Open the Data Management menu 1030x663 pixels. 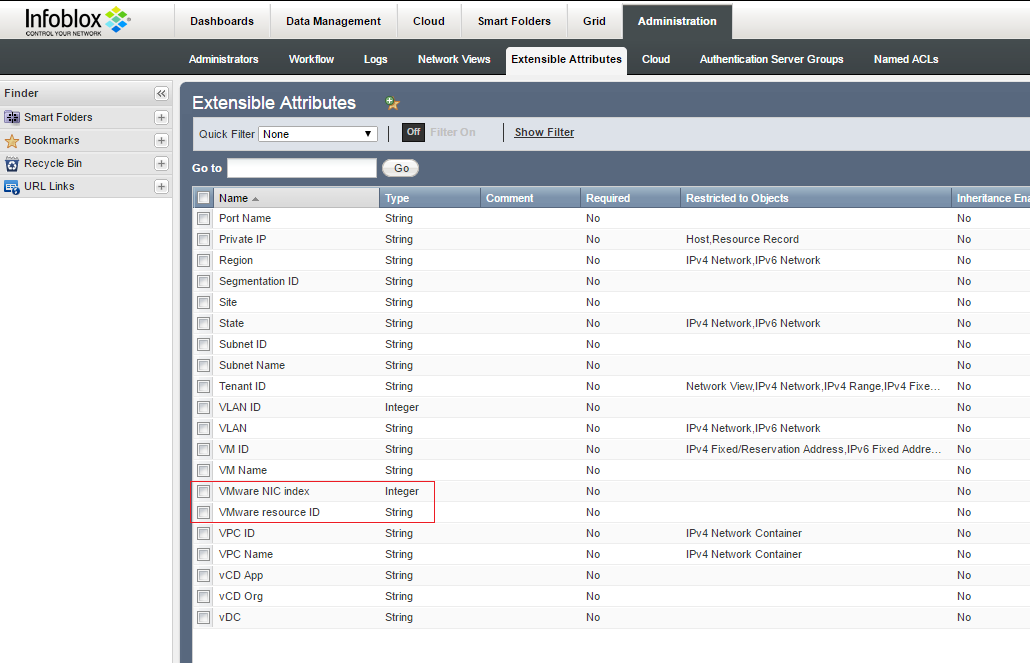tap(333, 21)
